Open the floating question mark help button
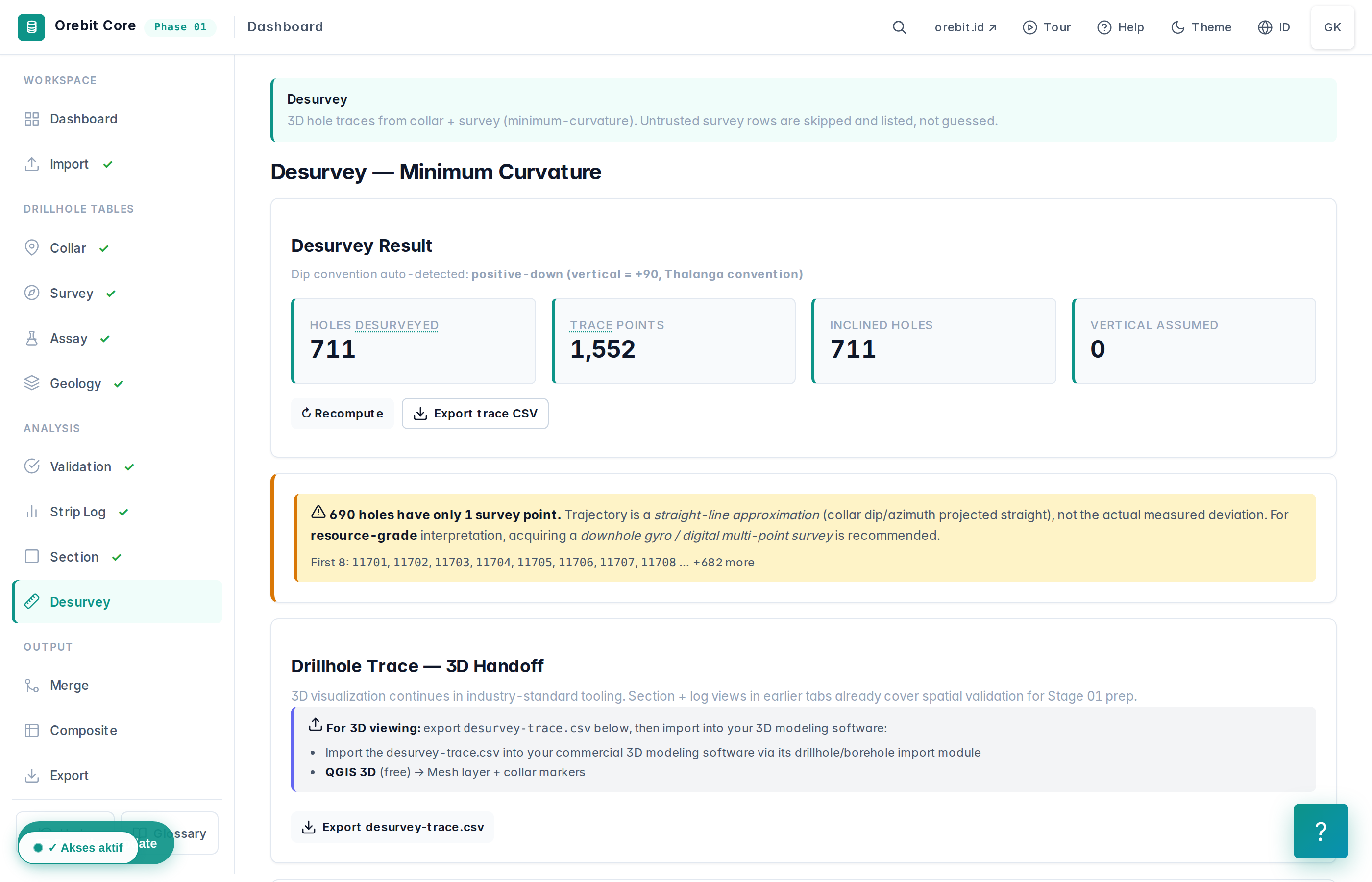 [1321, 831]
